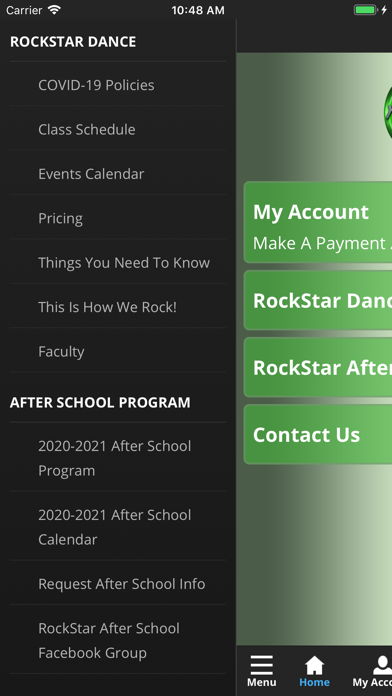Open COVID-19 Policies menu item
Viewport: 392px width, 696px height.
118,85
